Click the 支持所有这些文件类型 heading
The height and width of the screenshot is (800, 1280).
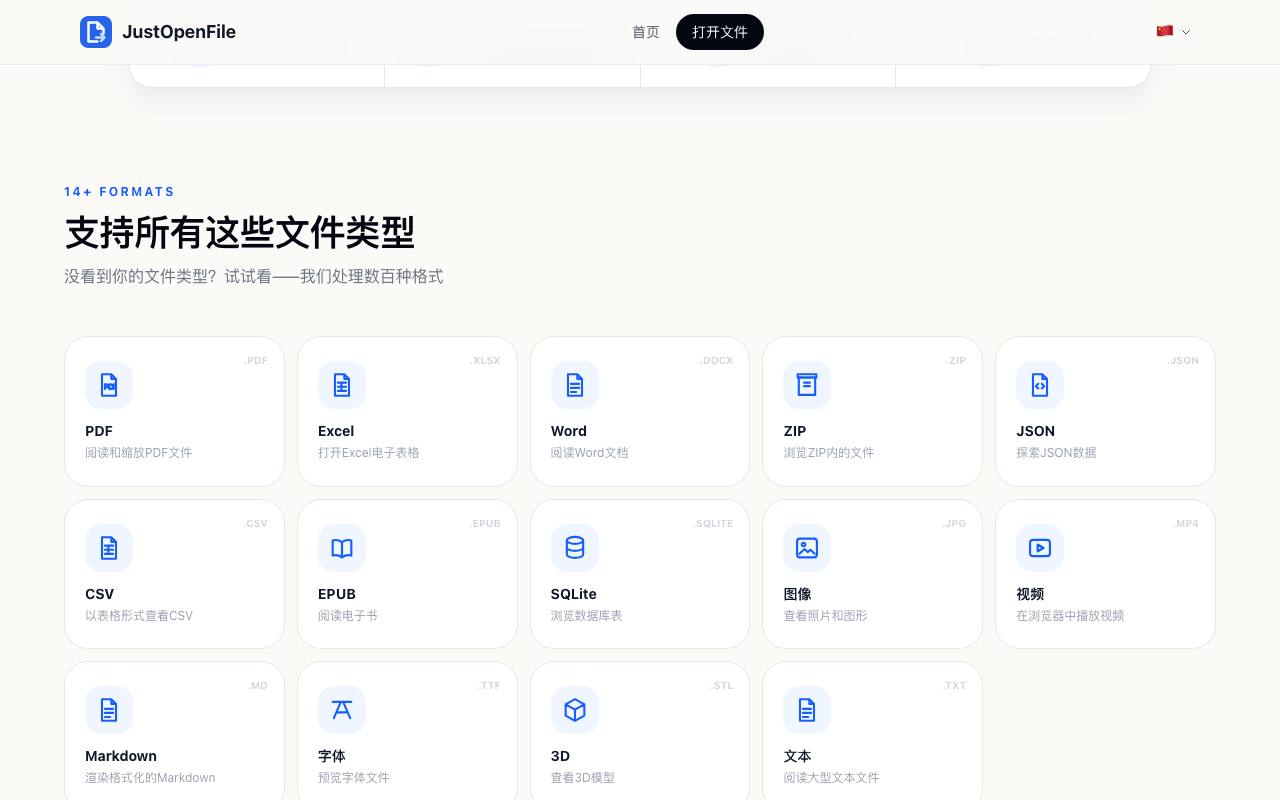[240, 233]
